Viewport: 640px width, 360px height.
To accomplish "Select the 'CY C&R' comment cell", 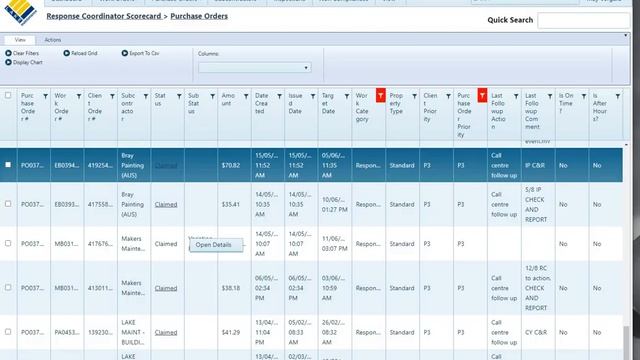I will tap(538, 333).
